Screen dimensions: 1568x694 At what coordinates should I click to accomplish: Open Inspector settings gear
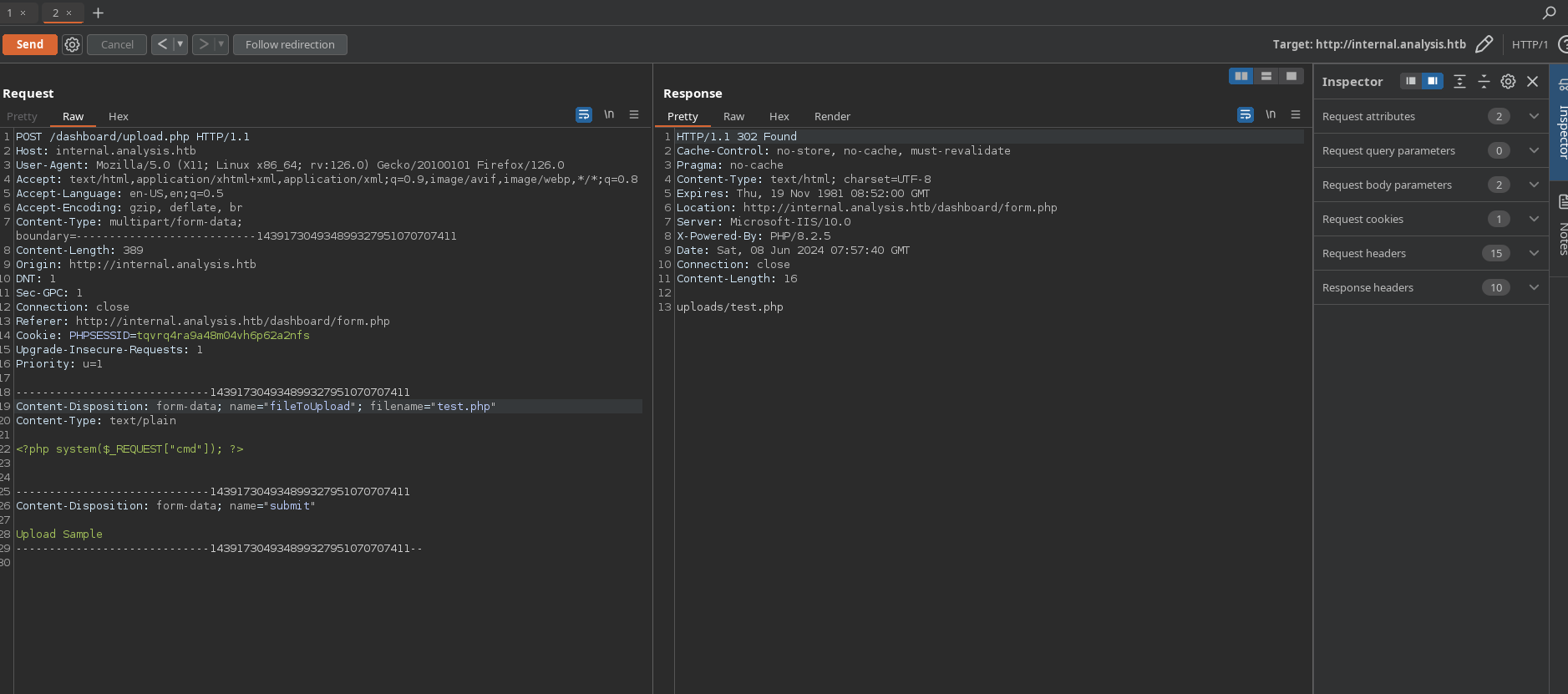1508,81
